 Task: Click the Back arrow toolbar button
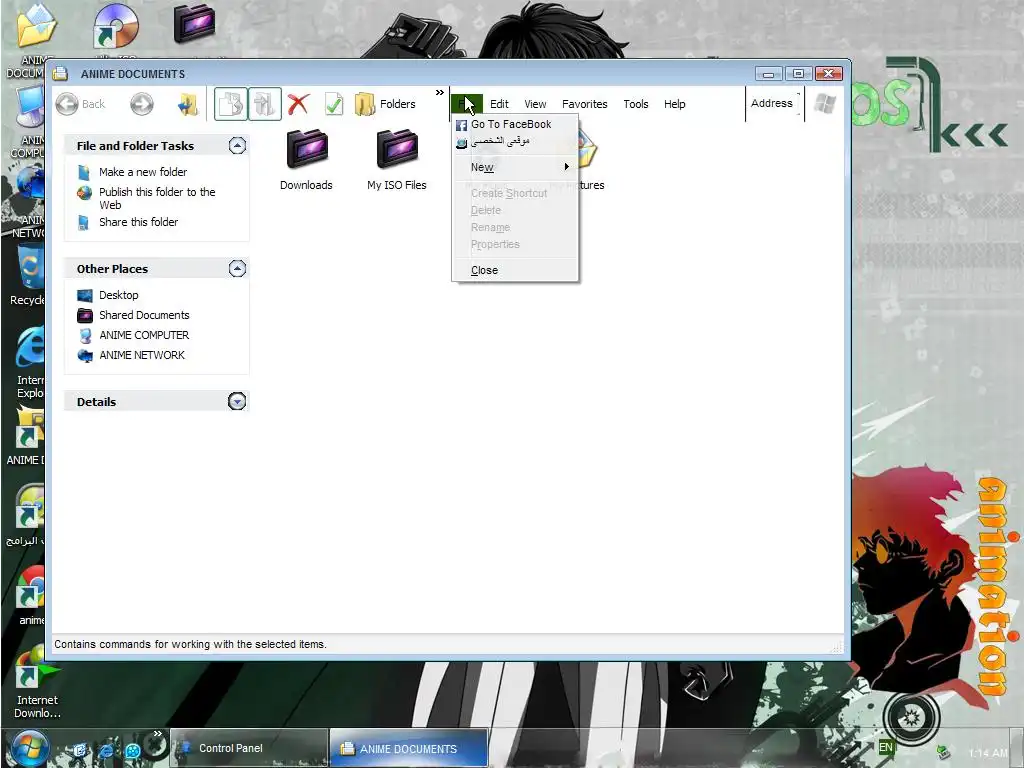click(80, 104)
